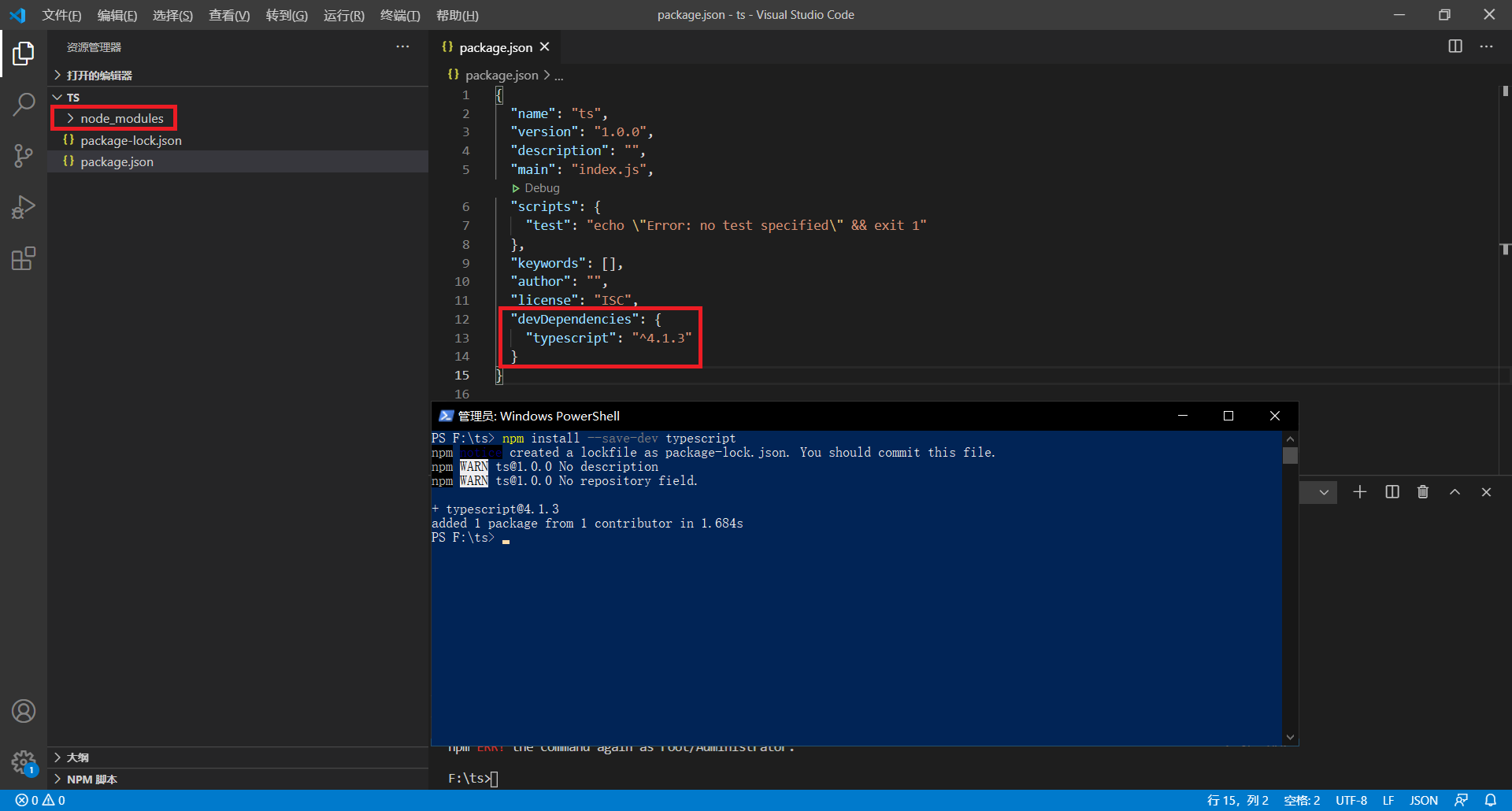Click line number 12 in the gutter

point(461,319)
